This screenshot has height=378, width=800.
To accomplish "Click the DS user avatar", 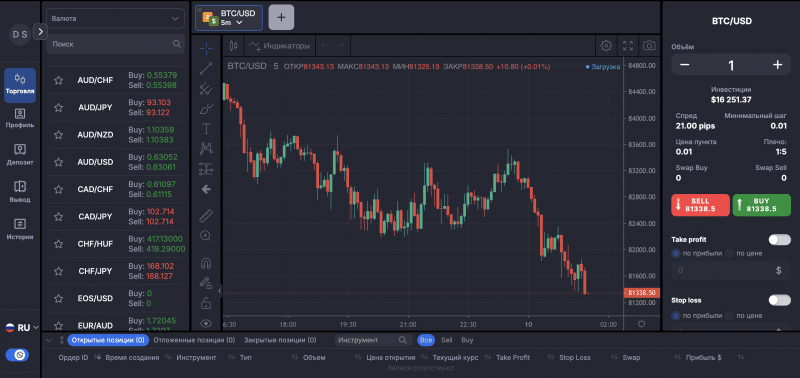I will 20,35.
